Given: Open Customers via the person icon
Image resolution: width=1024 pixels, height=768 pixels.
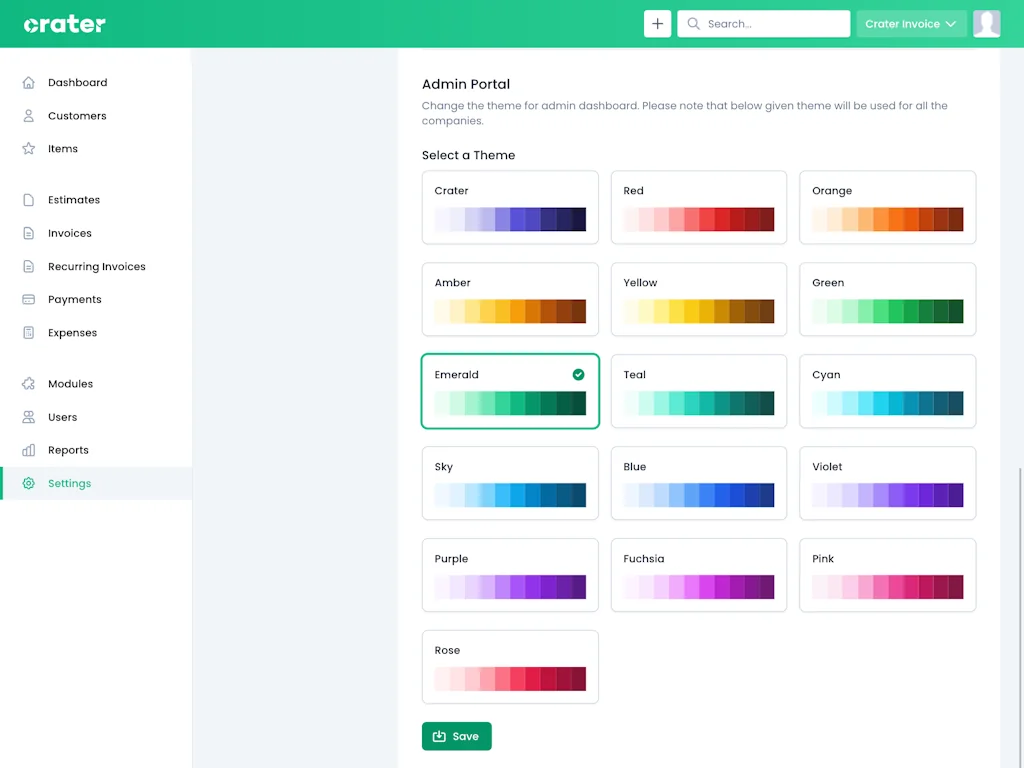Looking at the screenshot, I should [28, 116].
